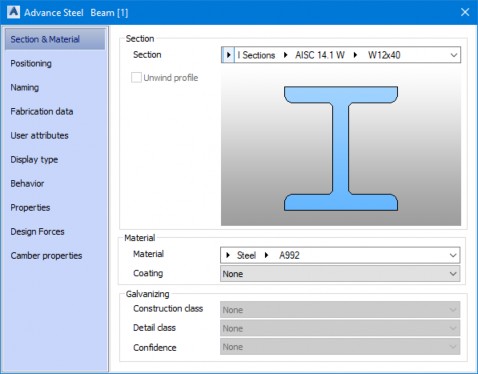Click the highlighted arrow button before I Sections

pyautogui.click(x=228, y=55)
